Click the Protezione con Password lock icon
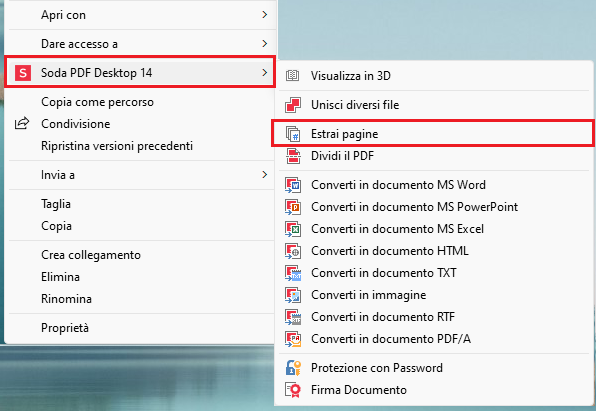 click(x=293, y=368)
